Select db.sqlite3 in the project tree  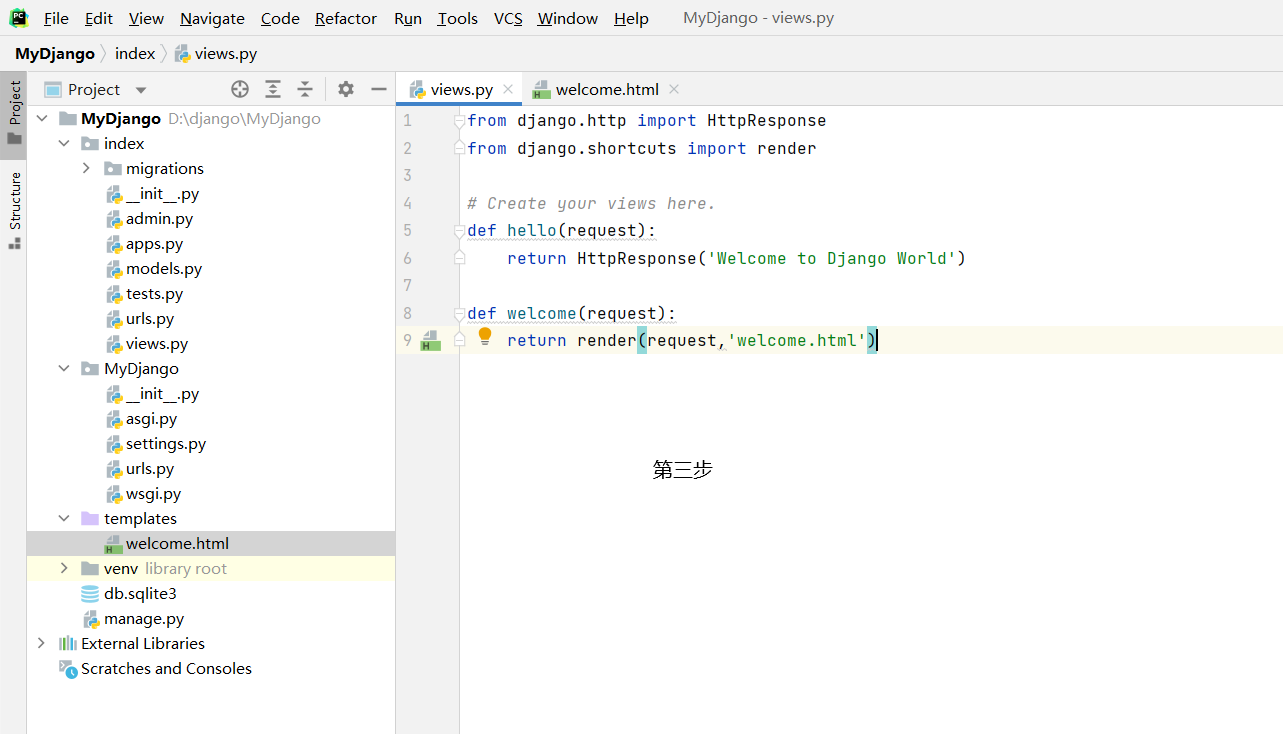tap(128, 593)
